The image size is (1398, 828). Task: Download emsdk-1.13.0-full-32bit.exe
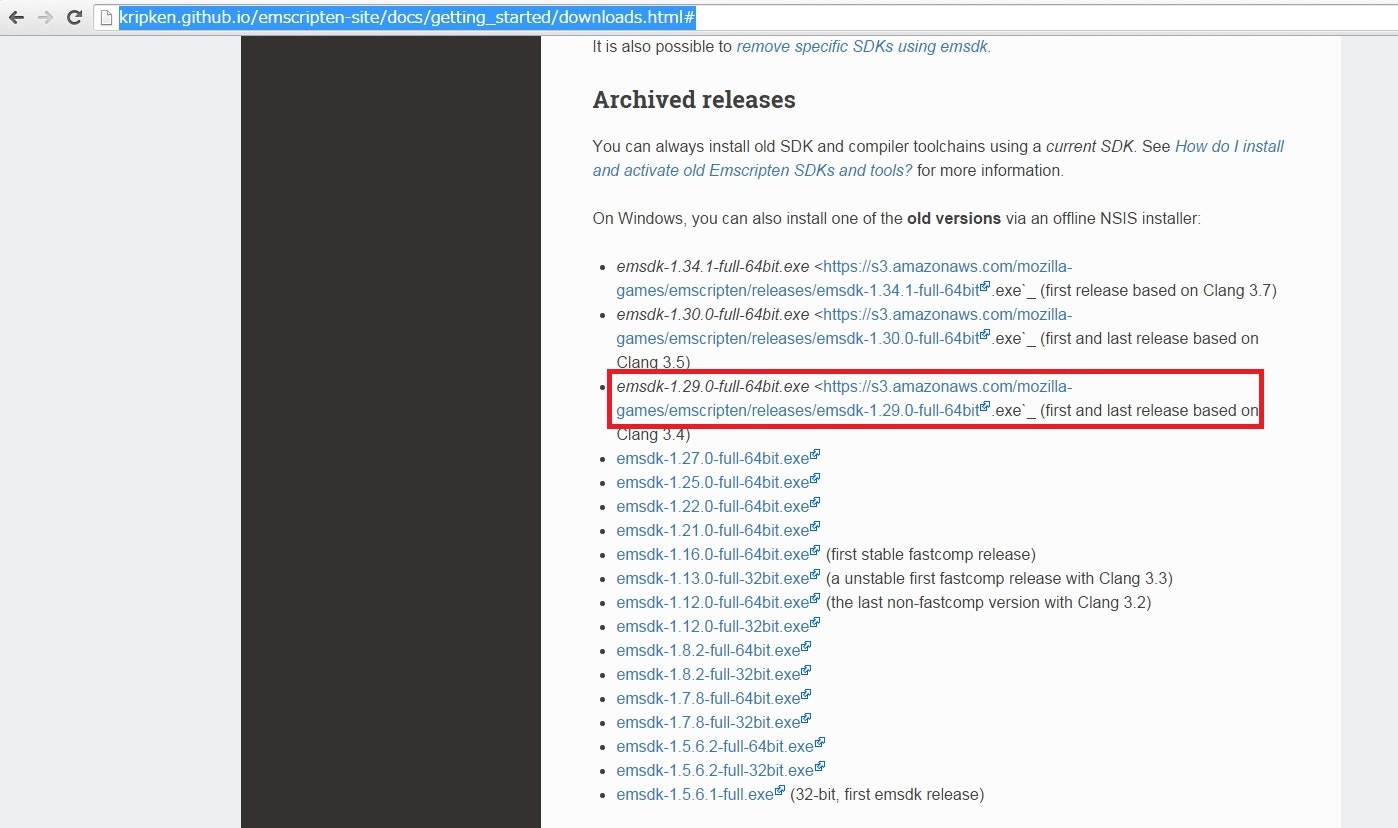click(x=712, y=578)
